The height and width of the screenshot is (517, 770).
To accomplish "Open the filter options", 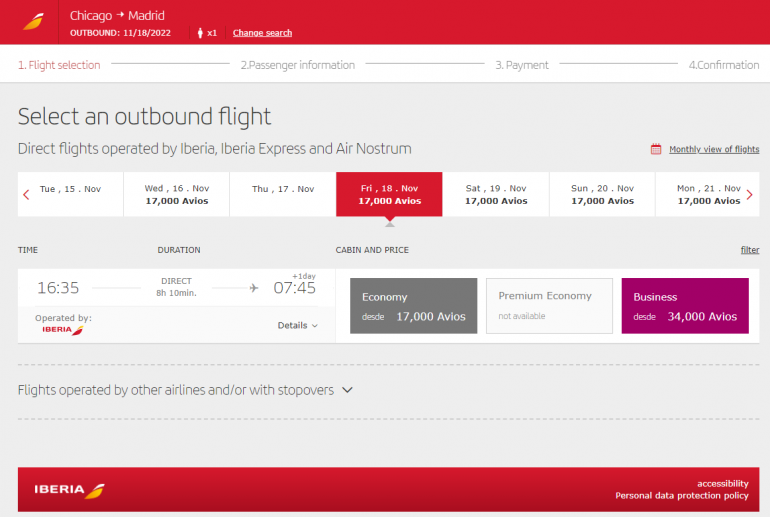I will point(749,250).
